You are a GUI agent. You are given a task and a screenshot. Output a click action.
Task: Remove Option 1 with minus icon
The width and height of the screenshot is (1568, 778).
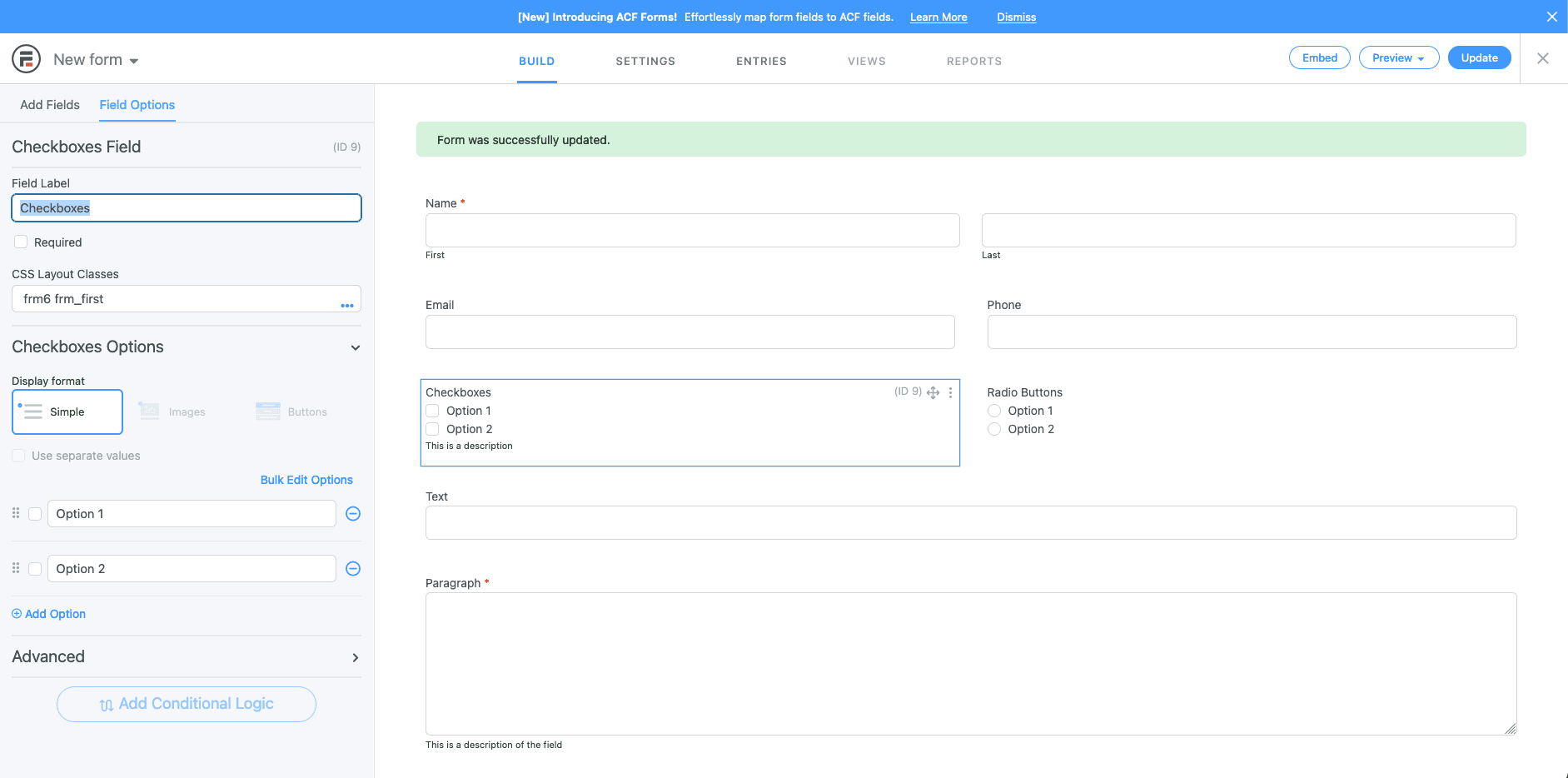pyautogui.click(x=353, y=514)
